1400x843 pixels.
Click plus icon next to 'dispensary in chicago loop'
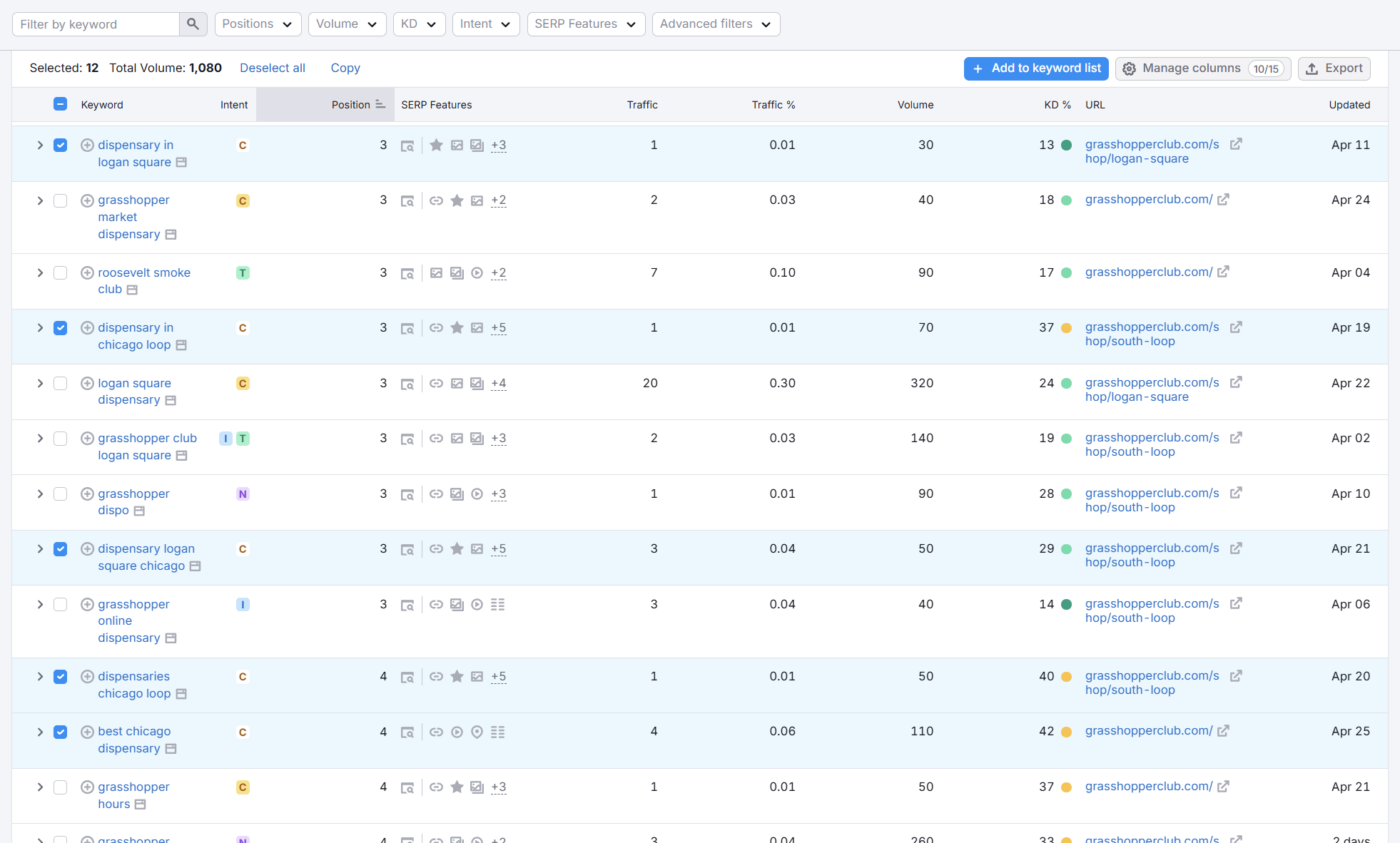[x=87, y=327]
